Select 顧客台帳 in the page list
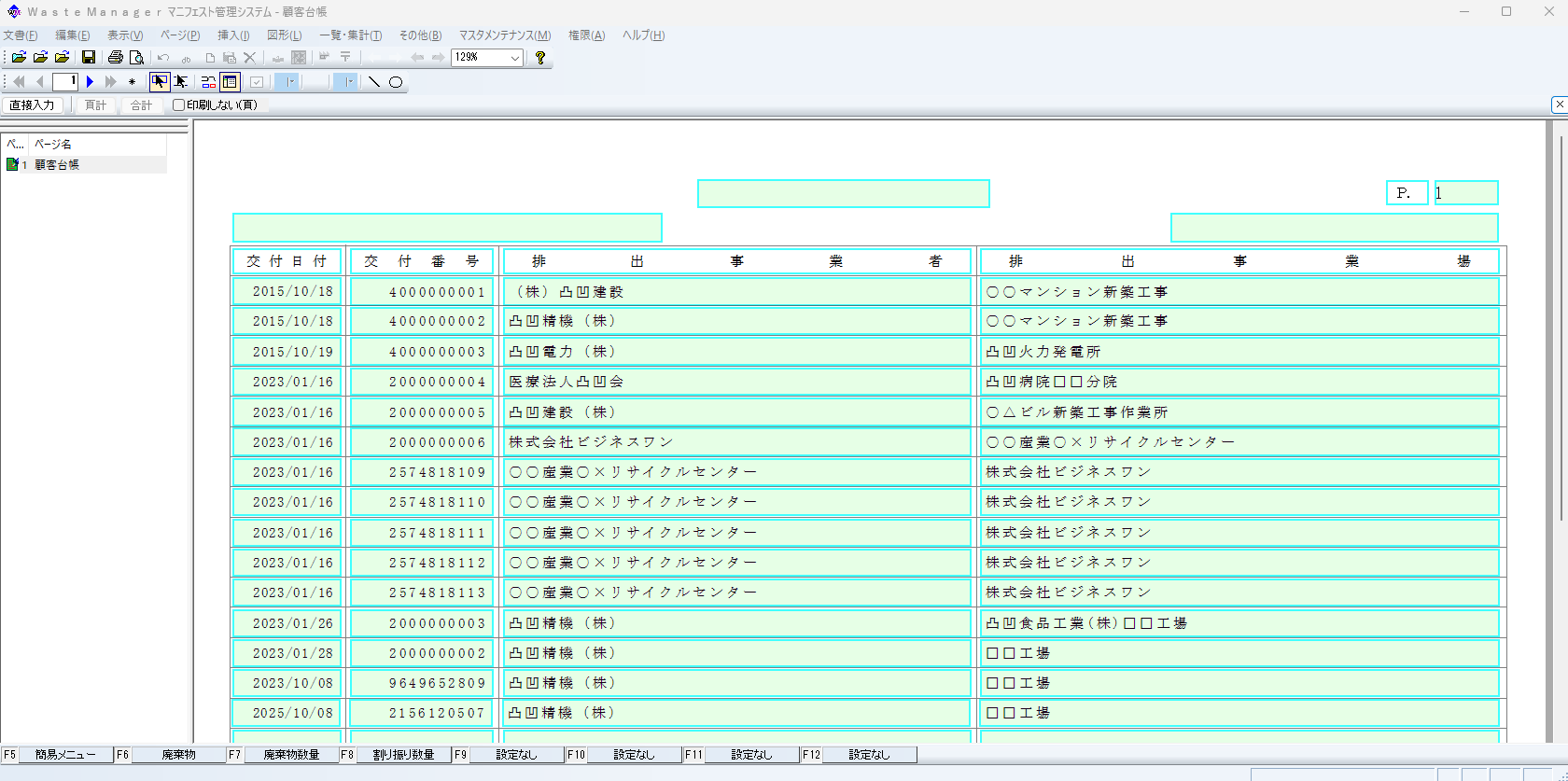This screenshot has height=781, width=1568. 57,165
